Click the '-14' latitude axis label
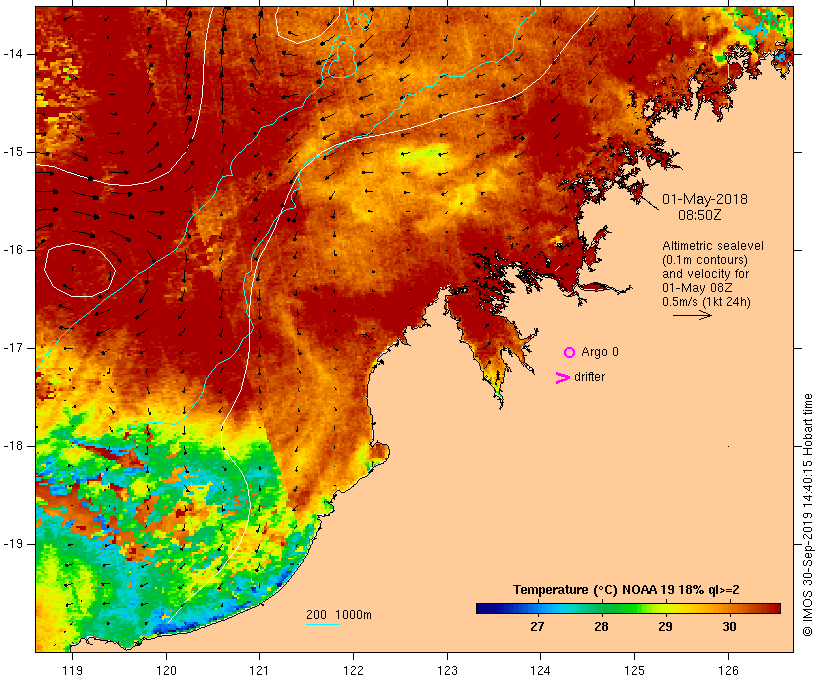The width and height of the screenshot is (820, 680). click(x=13, y=54)
